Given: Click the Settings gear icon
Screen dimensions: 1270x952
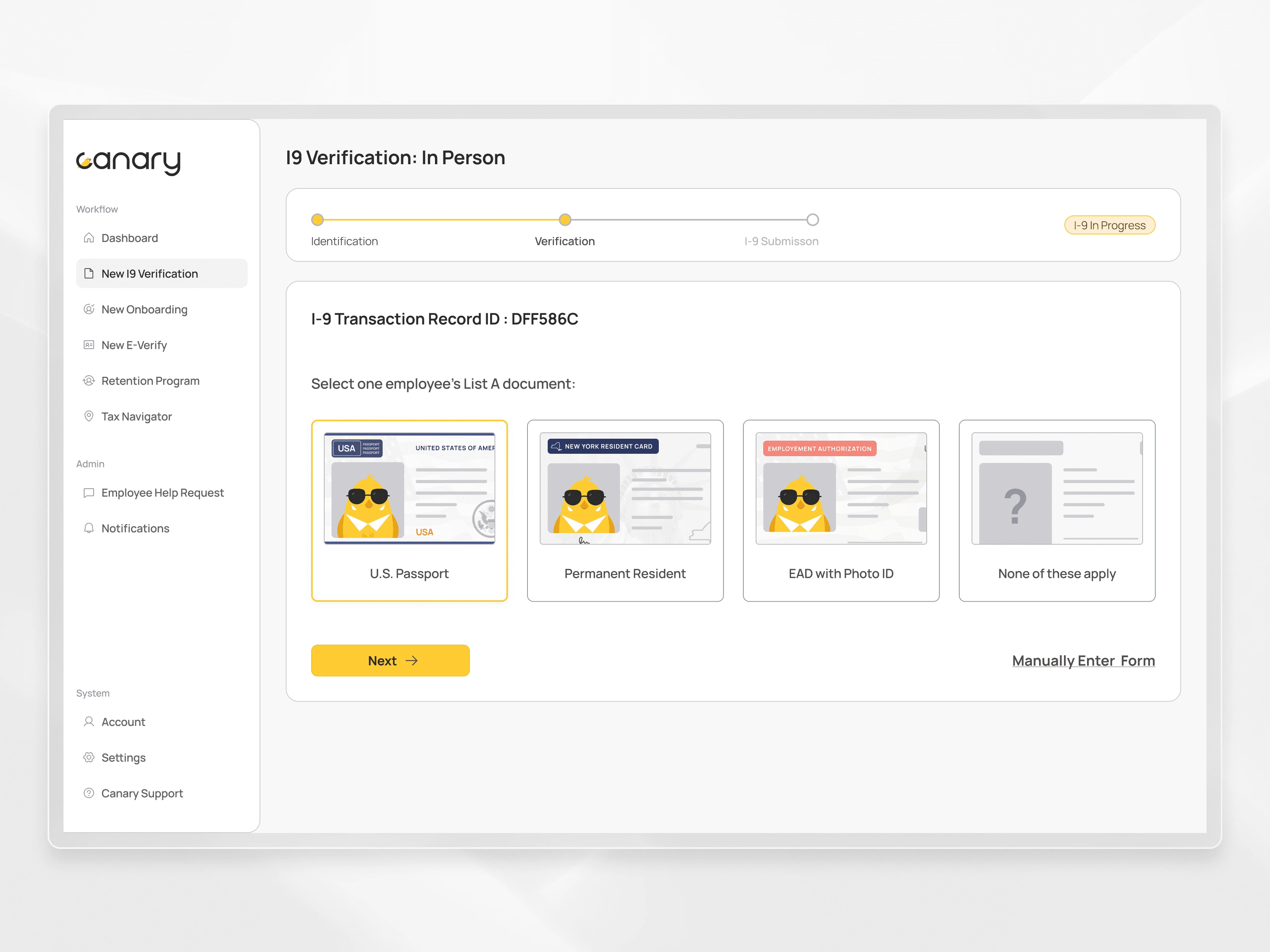Looking at the screenshot, I should click(89, 757).
